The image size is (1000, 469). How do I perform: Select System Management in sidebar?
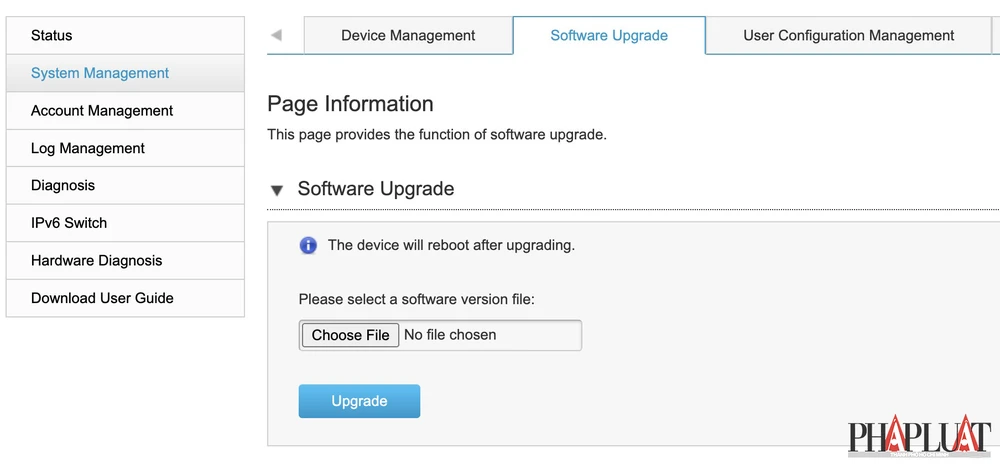click(x=100, y=73)
